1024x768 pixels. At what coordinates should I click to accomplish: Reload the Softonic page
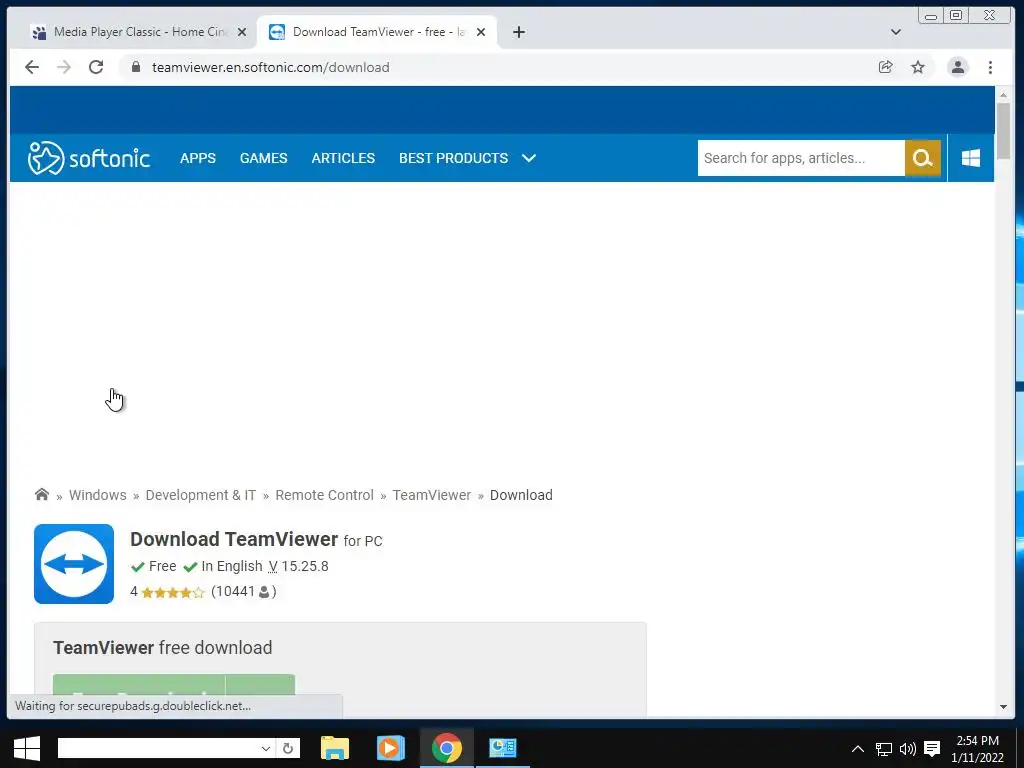point(96,67)
